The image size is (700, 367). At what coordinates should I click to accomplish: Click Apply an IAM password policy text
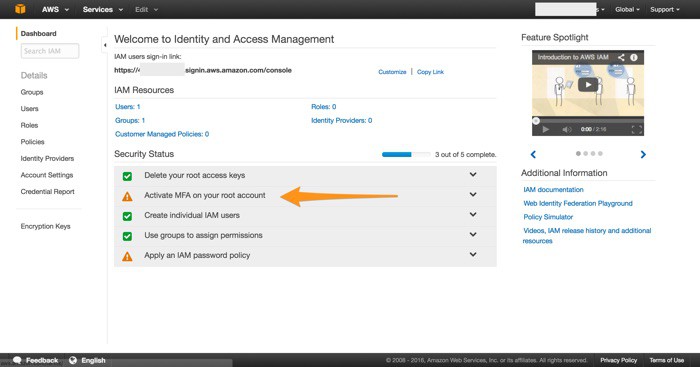197,255
